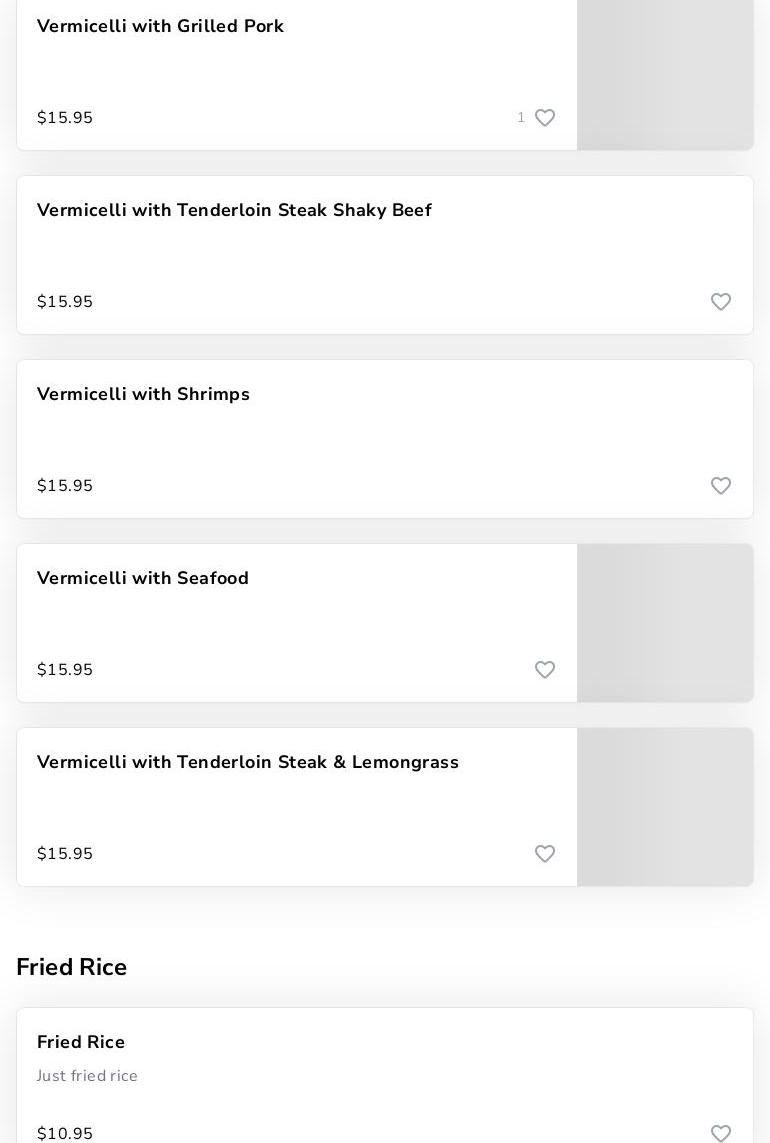This screenshot has height=1143, width=770.
Task: Like Vermicelli with Grilled Pork
Action: click(545, 118)
